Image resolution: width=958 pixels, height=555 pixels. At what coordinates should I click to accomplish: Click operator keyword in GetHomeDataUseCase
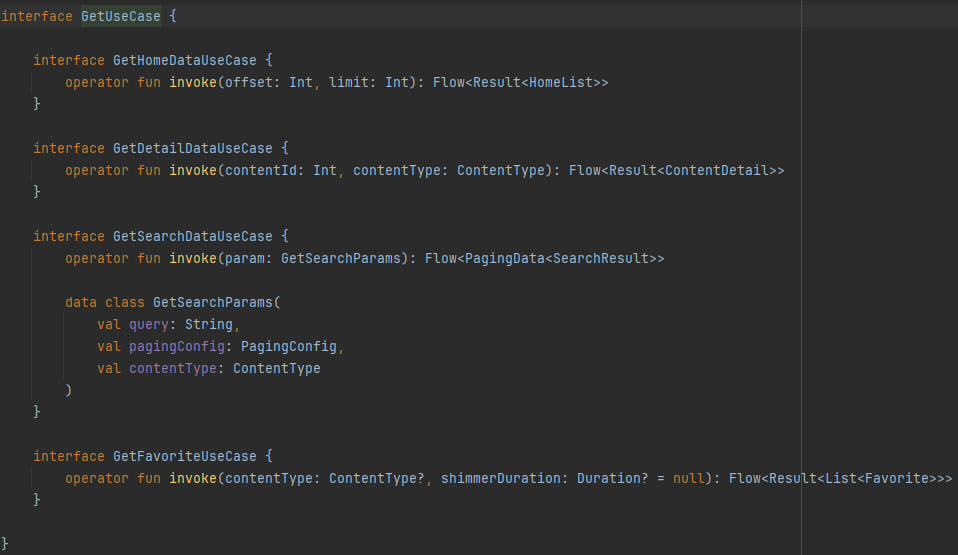(x=97, y=83)
